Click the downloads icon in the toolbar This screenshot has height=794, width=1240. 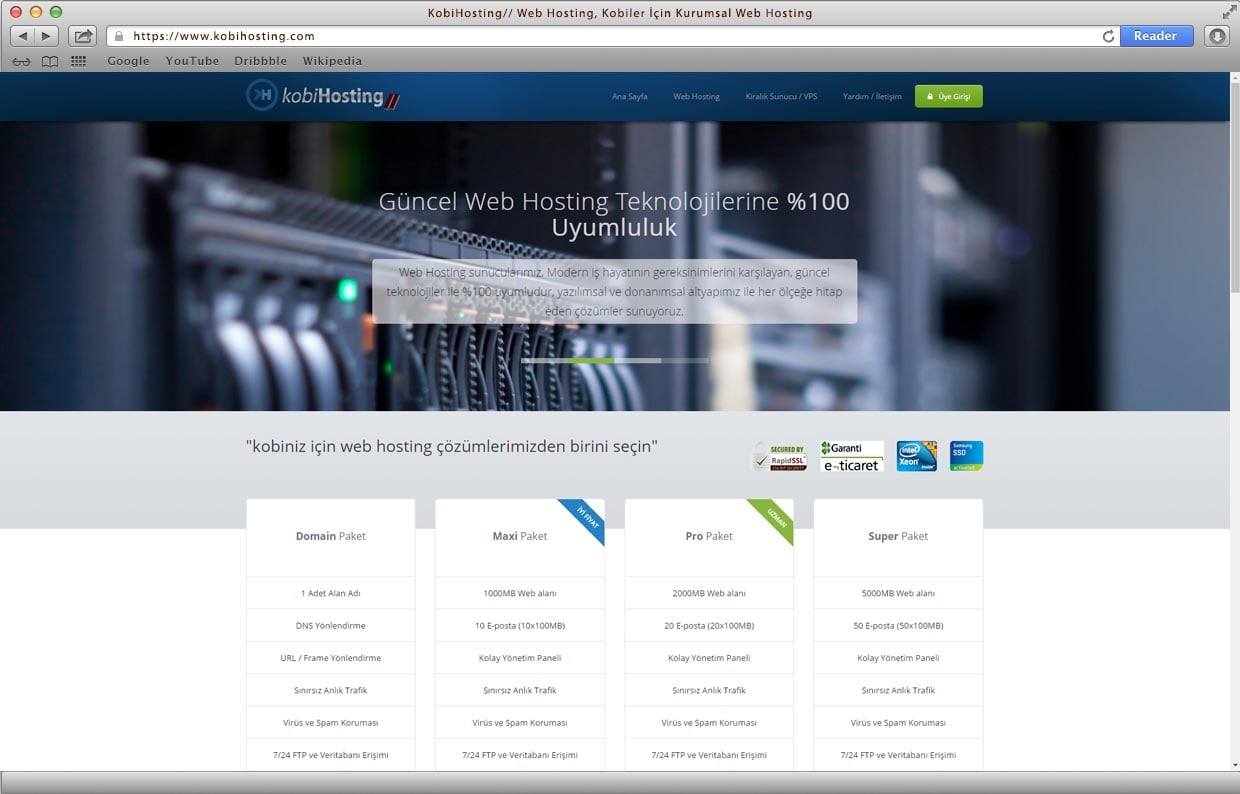point(1216,35)
